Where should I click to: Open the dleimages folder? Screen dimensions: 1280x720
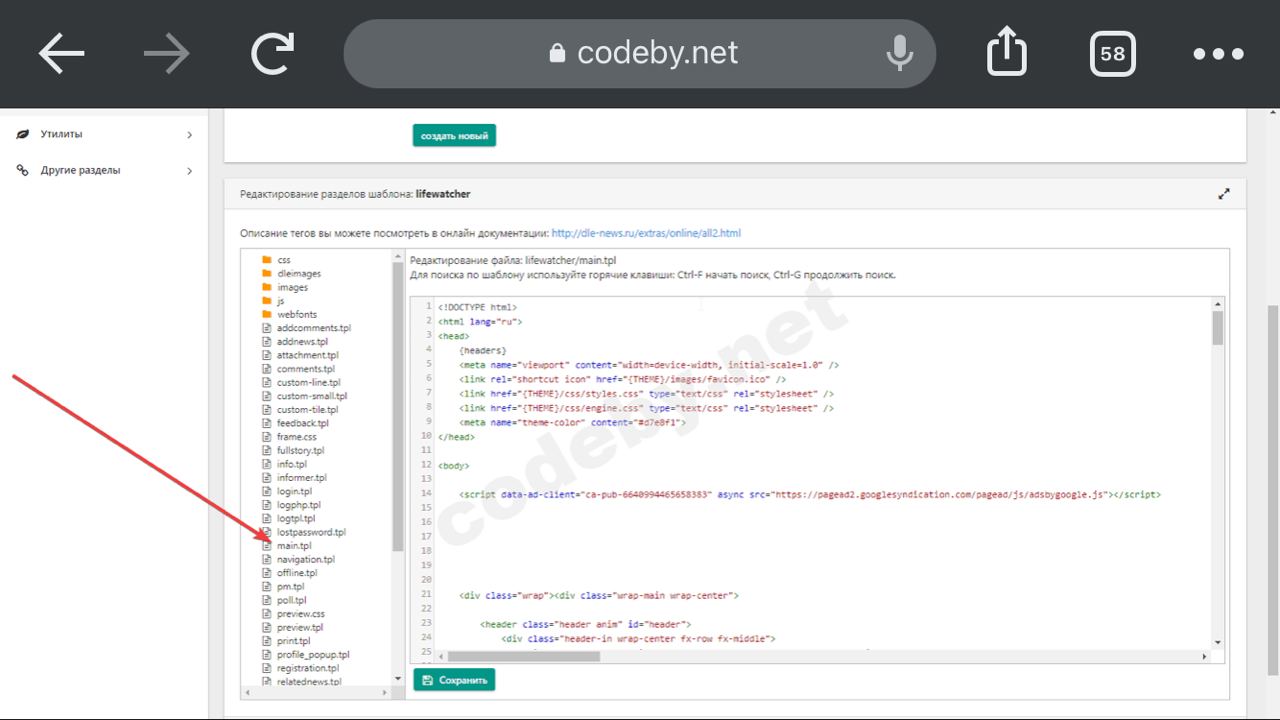(299, 273)
